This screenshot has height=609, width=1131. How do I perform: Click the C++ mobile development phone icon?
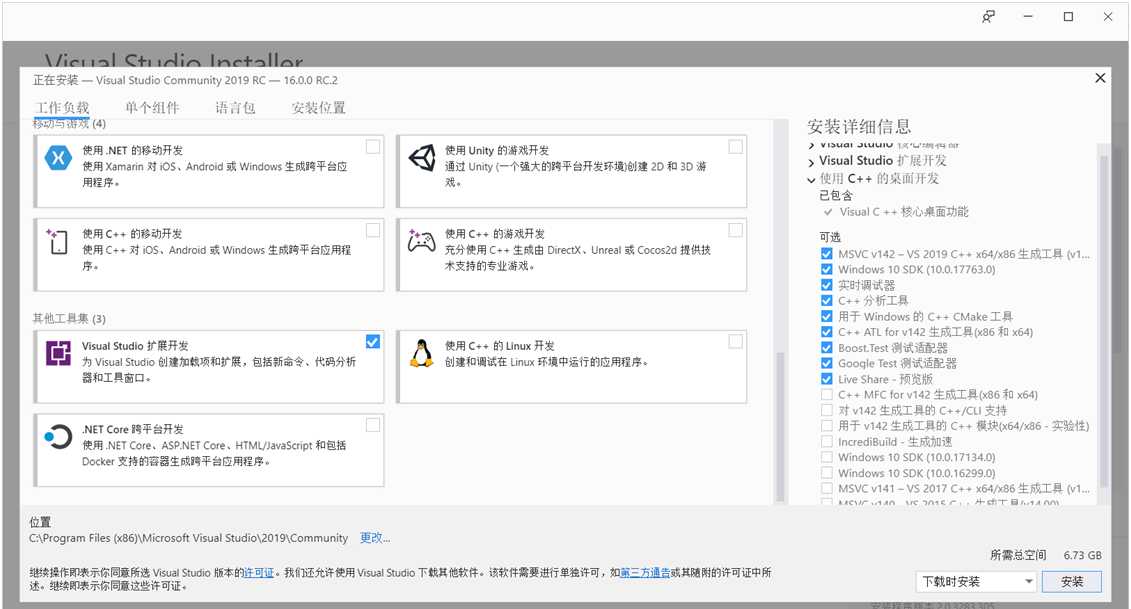(58, 241)
